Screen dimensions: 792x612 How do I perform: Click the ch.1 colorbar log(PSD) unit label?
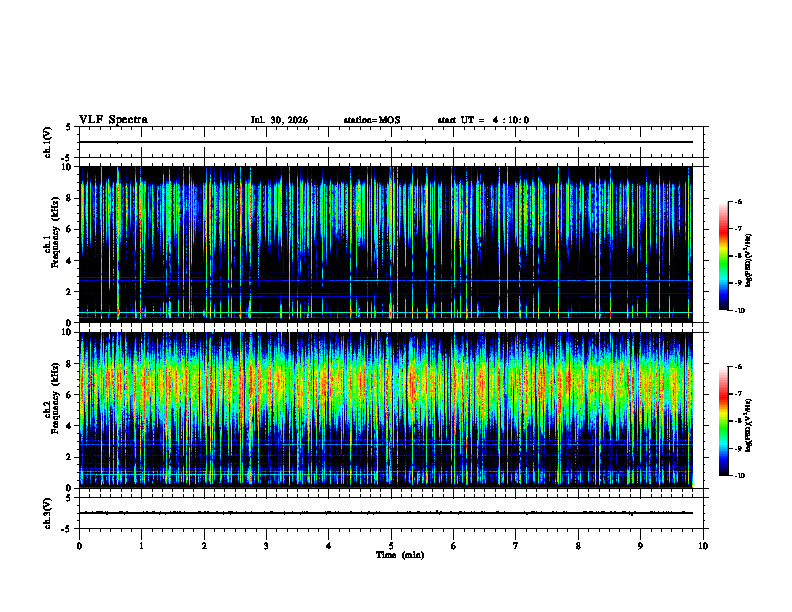tap(749, 261)
